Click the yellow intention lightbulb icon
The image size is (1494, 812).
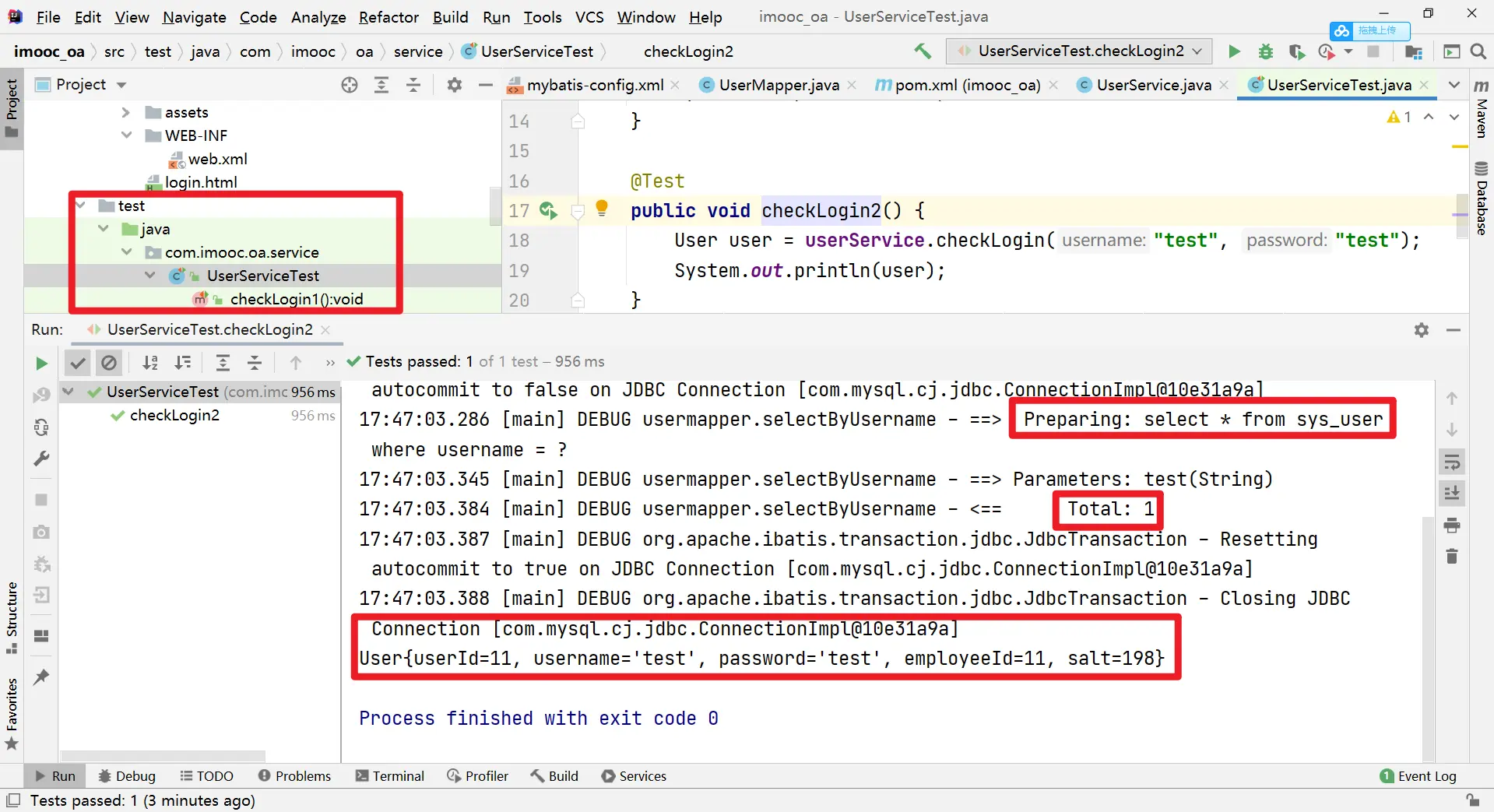(x=602, y=208)
